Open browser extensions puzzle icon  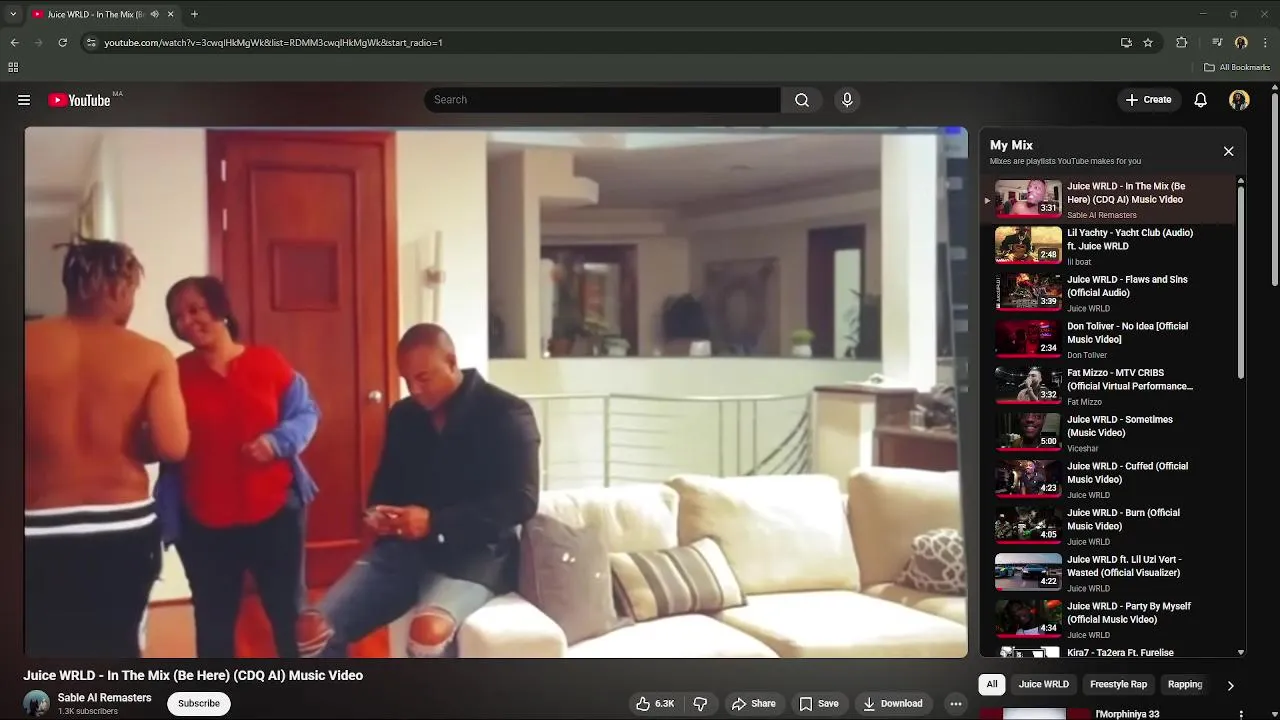tap(1182, 43)
